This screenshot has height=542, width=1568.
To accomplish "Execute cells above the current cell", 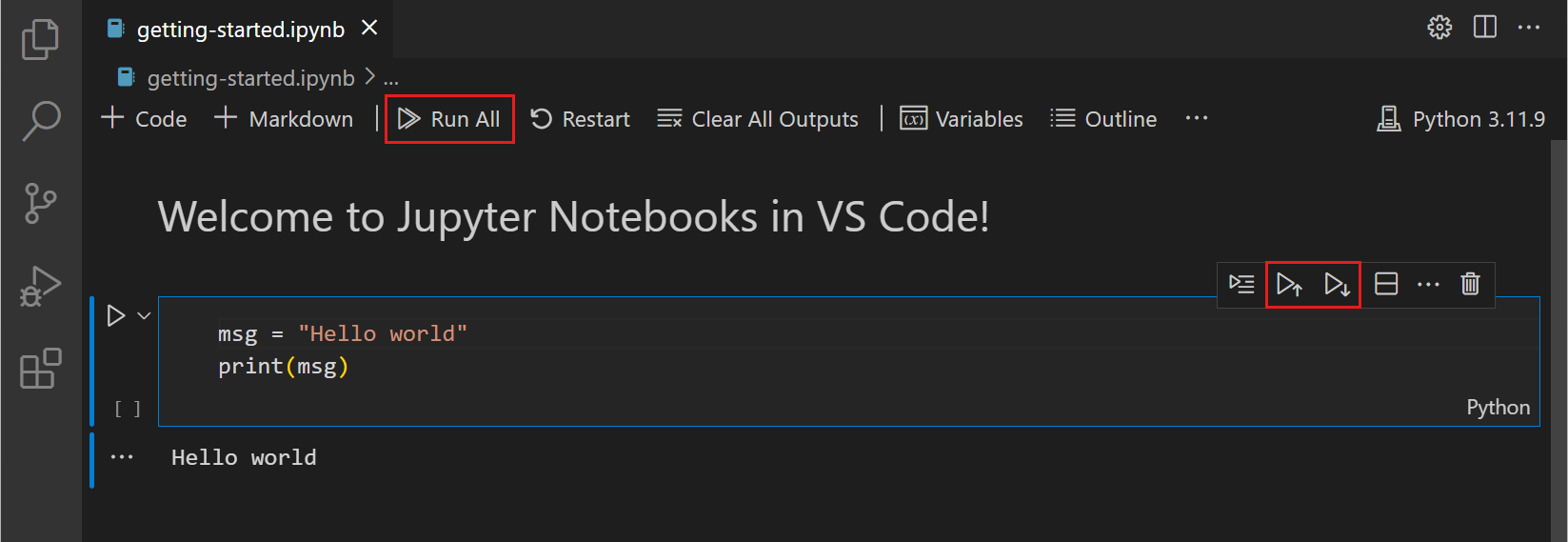I will click(x=1289, y=285).
